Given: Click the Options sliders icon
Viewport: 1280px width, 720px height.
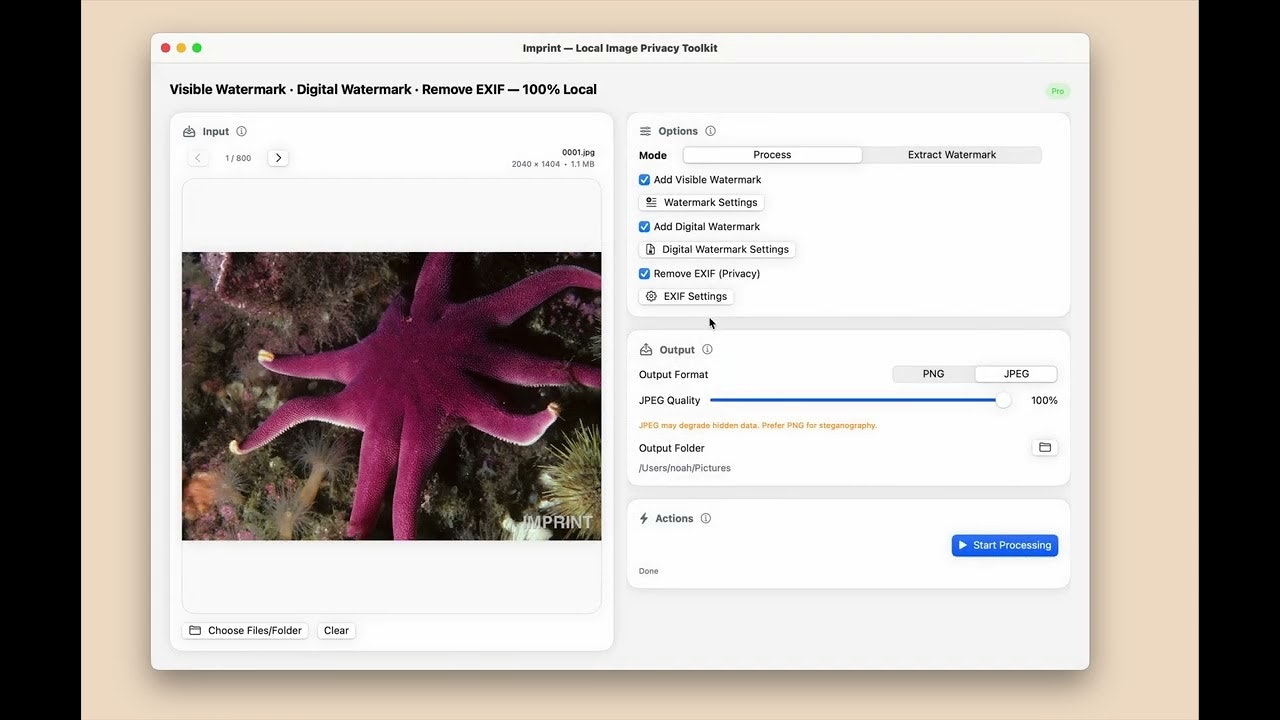Looking at the screenshot, I should tap(645, 131).
